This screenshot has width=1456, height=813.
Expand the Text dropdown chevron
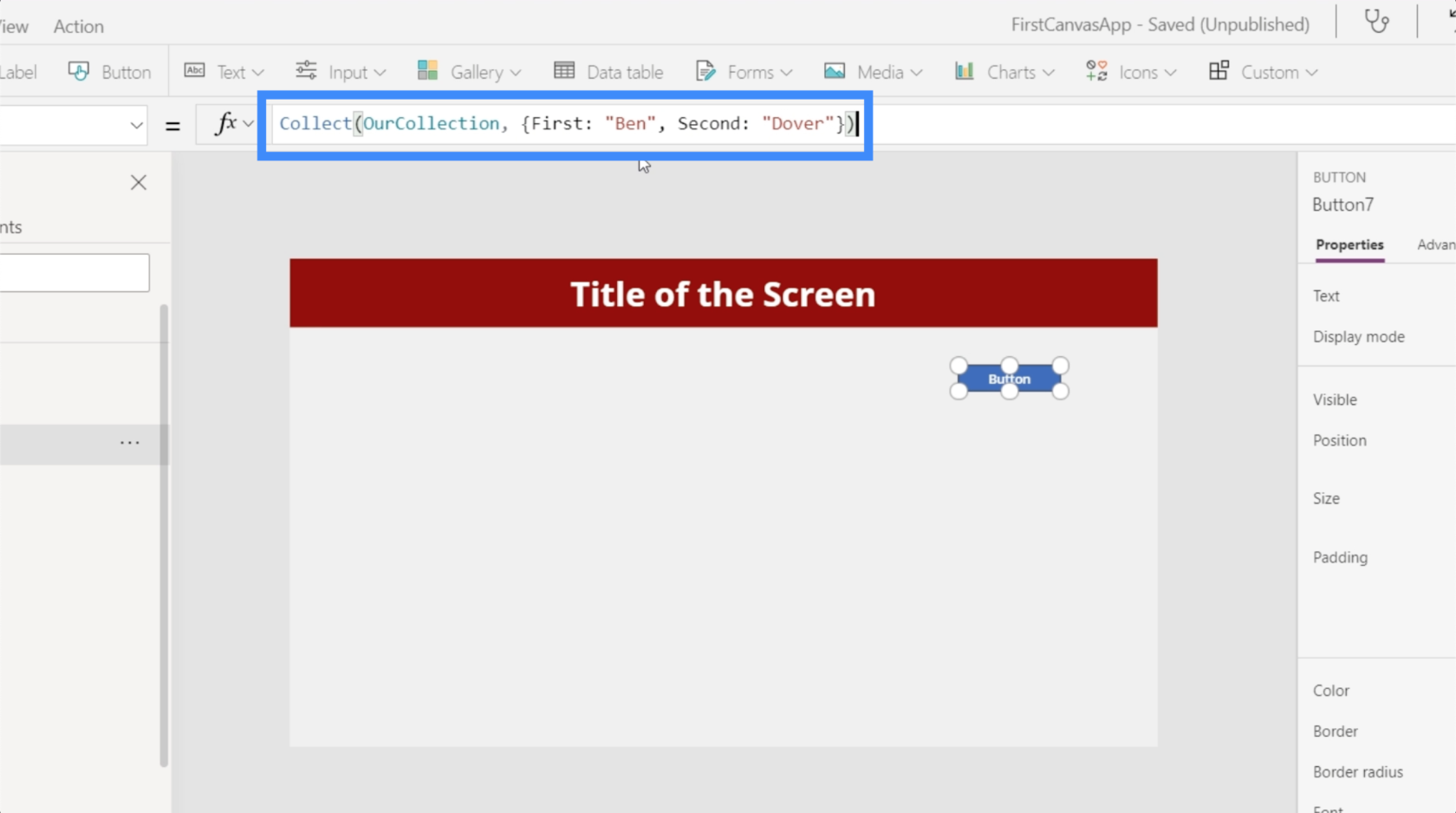257,73
